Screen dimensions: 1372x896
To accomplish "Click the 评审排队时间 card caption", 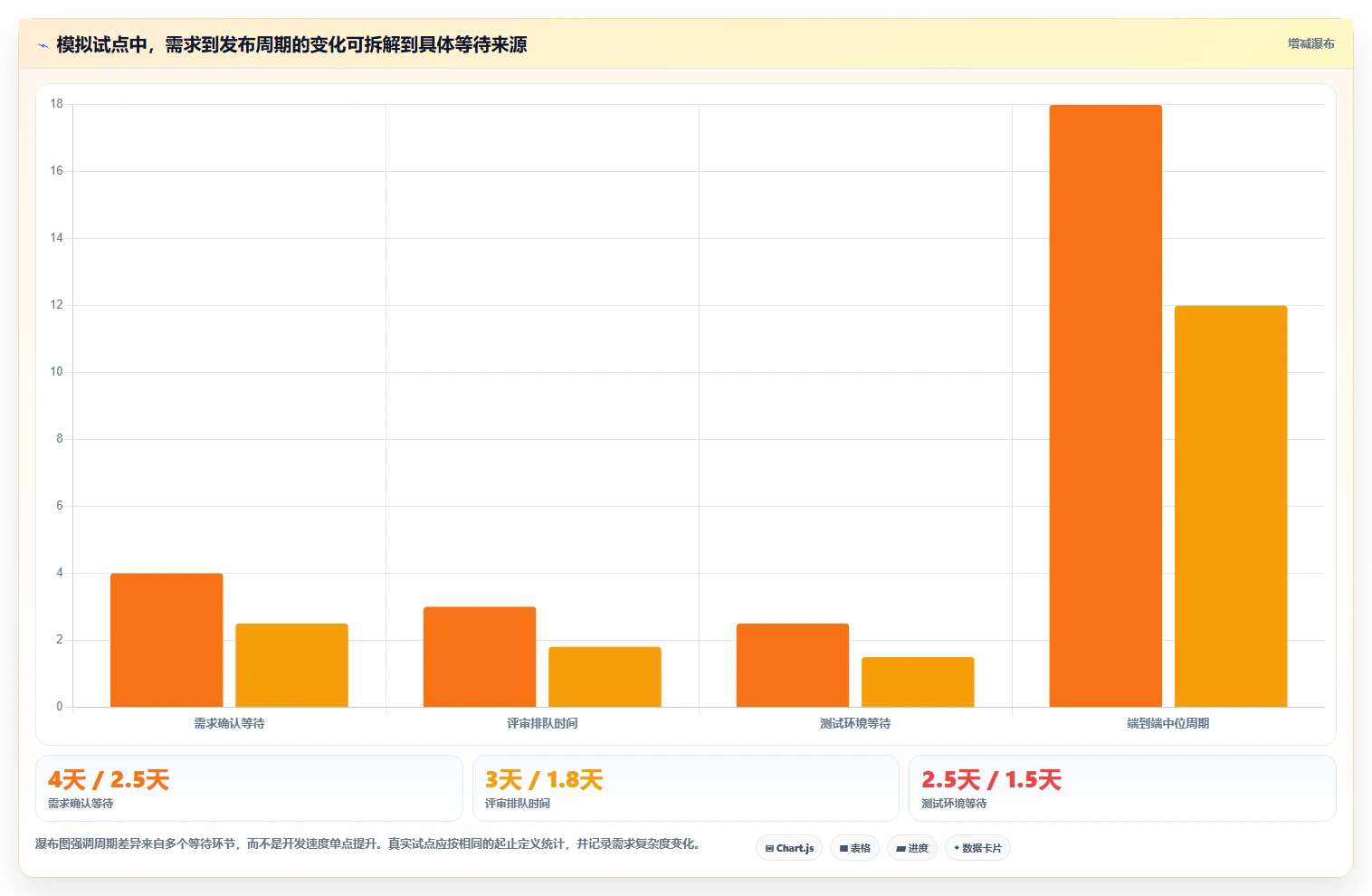I will 518,804.
